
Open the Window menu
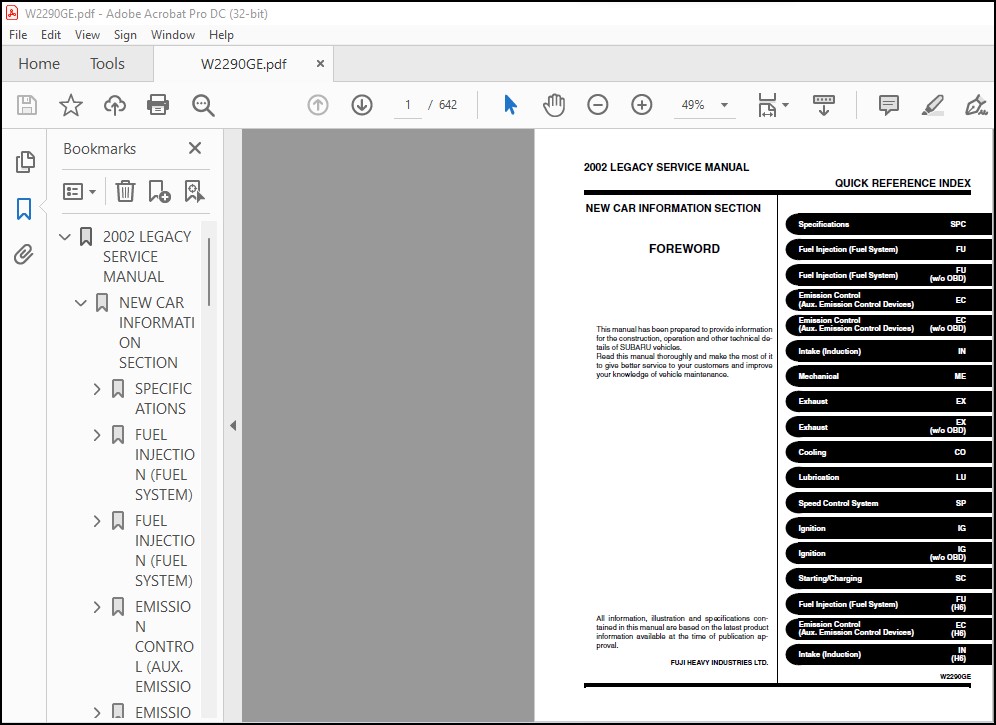point(173,35)
